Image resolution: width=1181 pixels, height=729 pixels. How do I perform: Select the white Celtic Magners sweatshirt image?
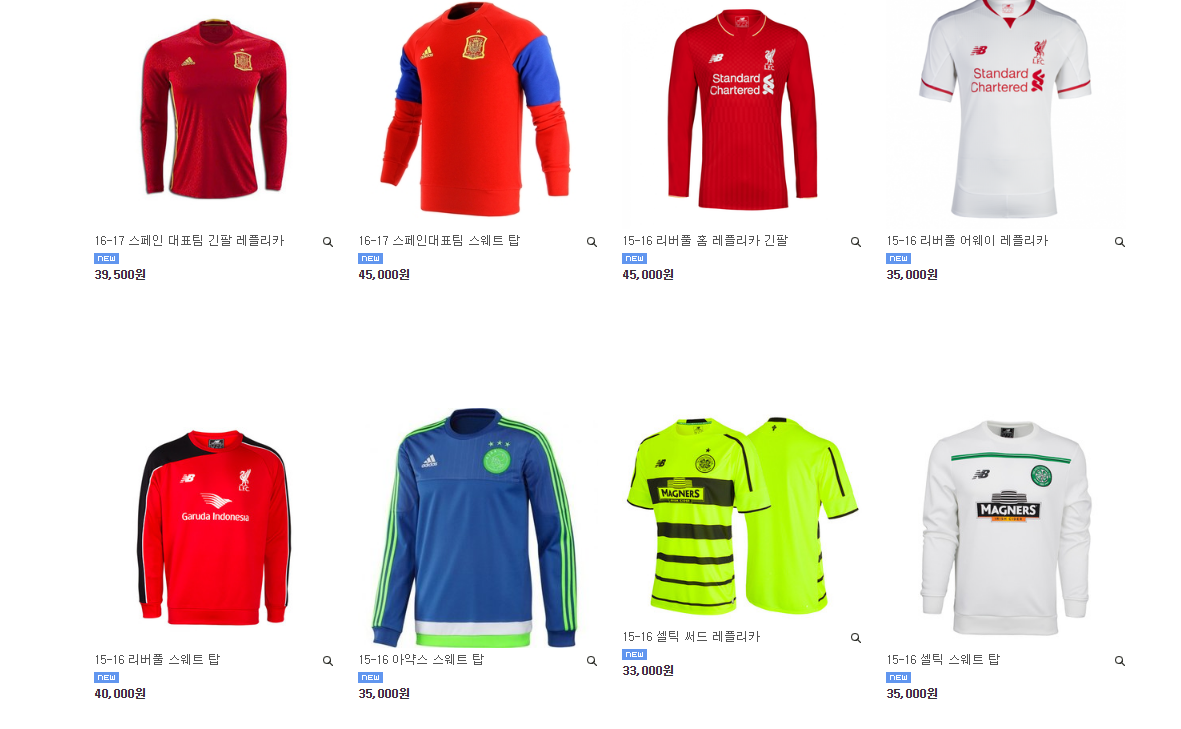(1006, 528)
